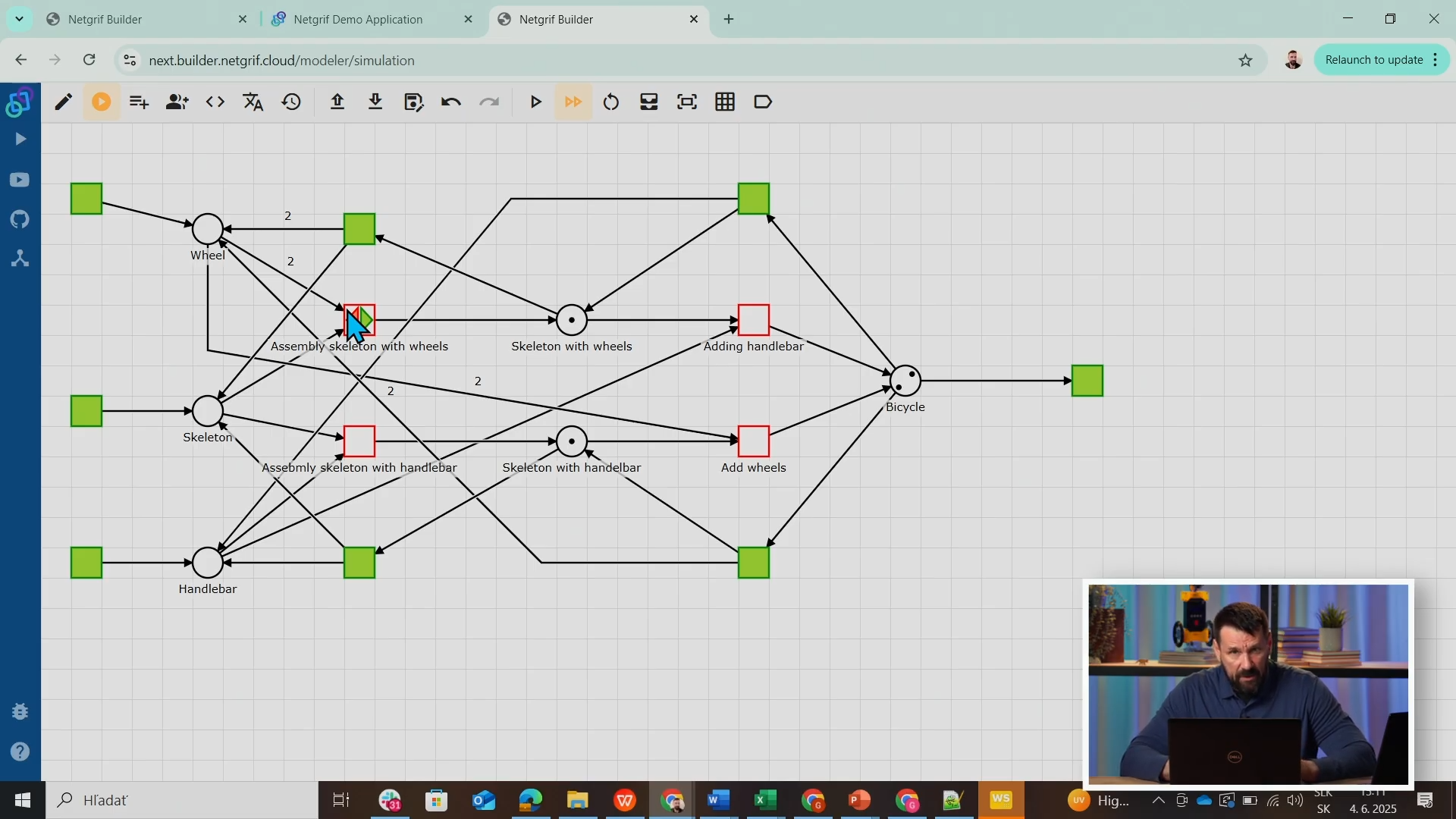
Task: Fire the green transition feeding Handlebar
Action: pyautogui.click(x=86, y=563)
